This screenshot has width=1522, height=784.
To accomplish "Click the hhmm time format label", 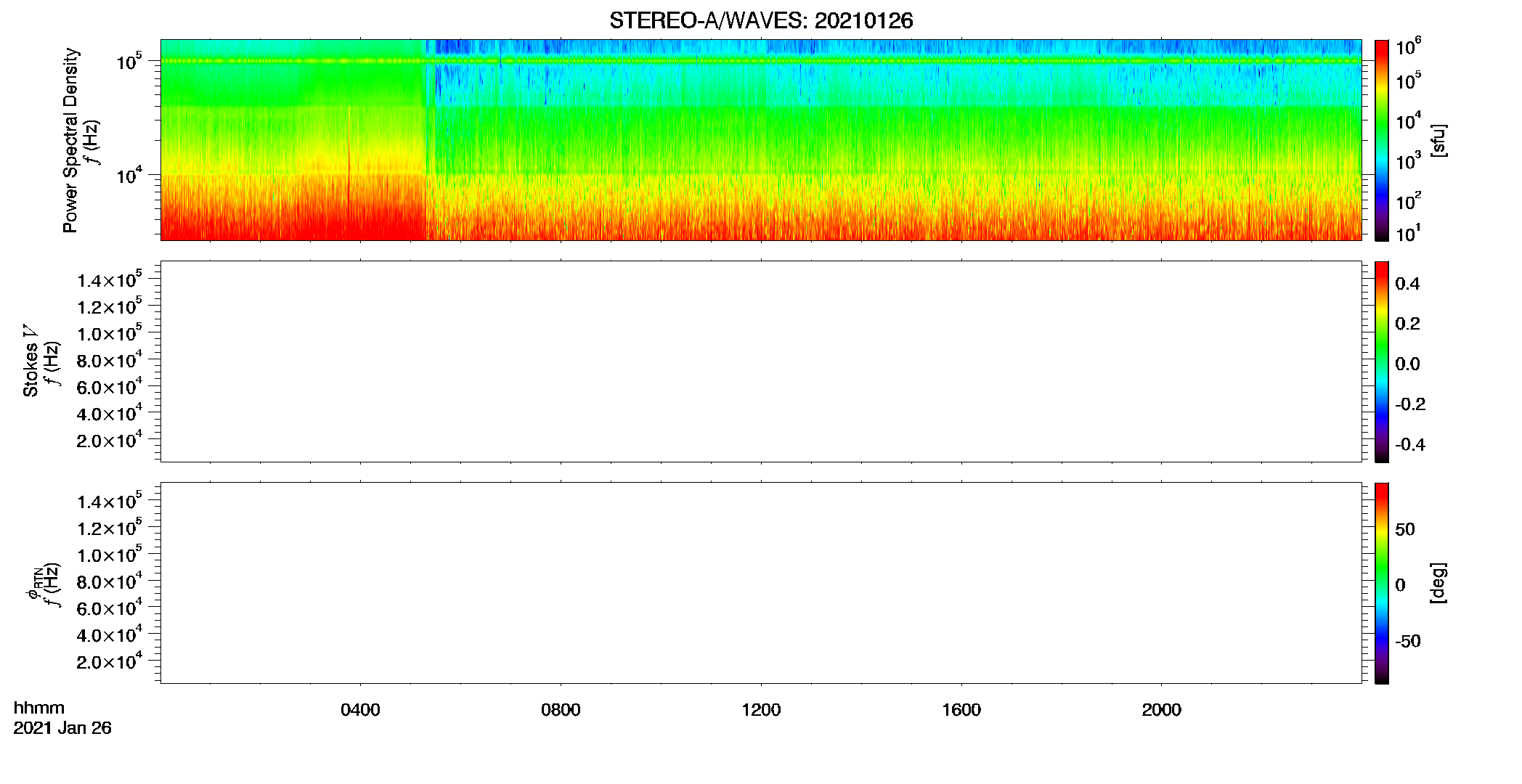I will [x=39, y=709].
